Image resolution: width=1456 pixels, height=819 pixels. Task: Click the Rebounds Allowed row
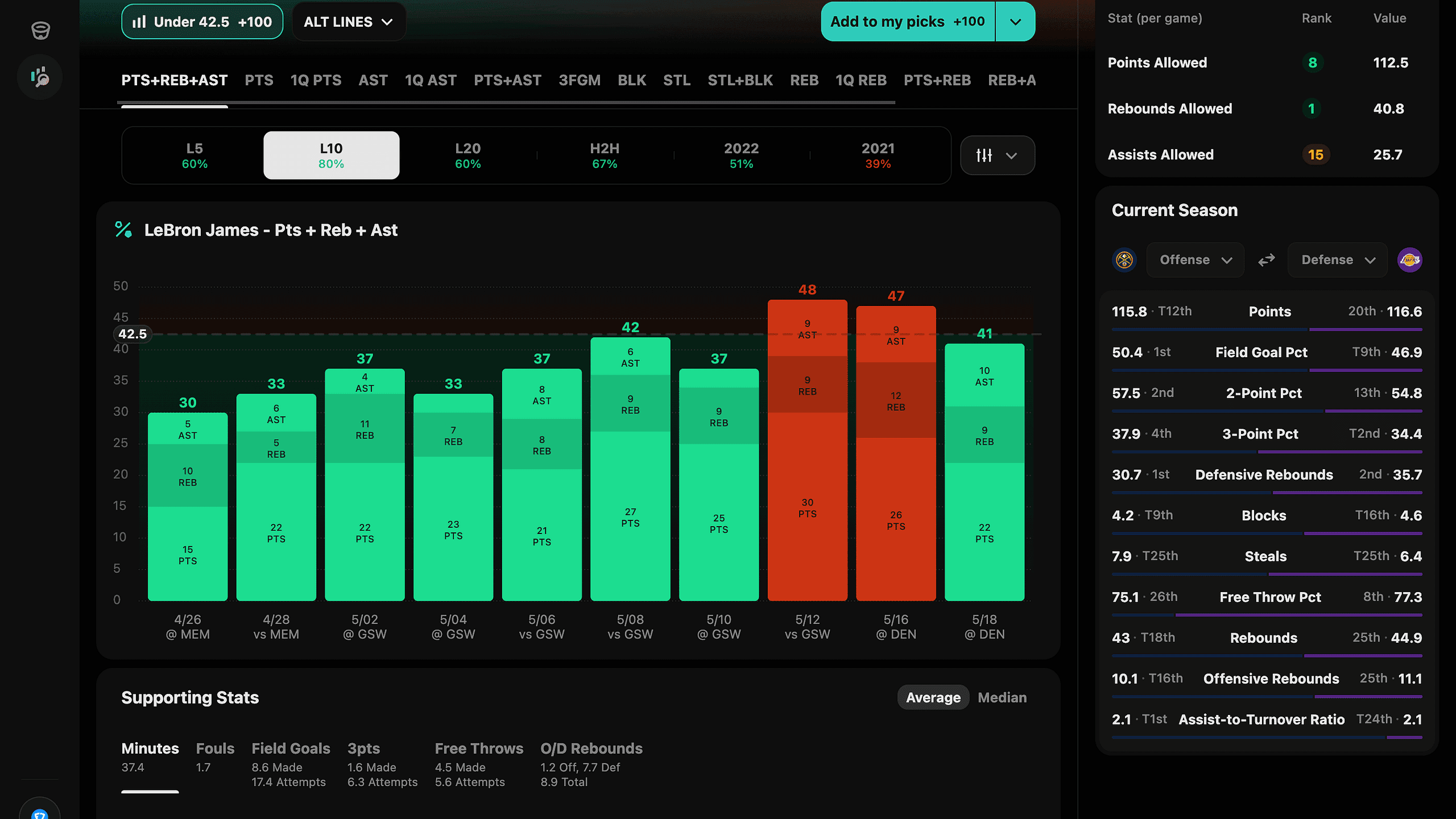click(1266, 109)
